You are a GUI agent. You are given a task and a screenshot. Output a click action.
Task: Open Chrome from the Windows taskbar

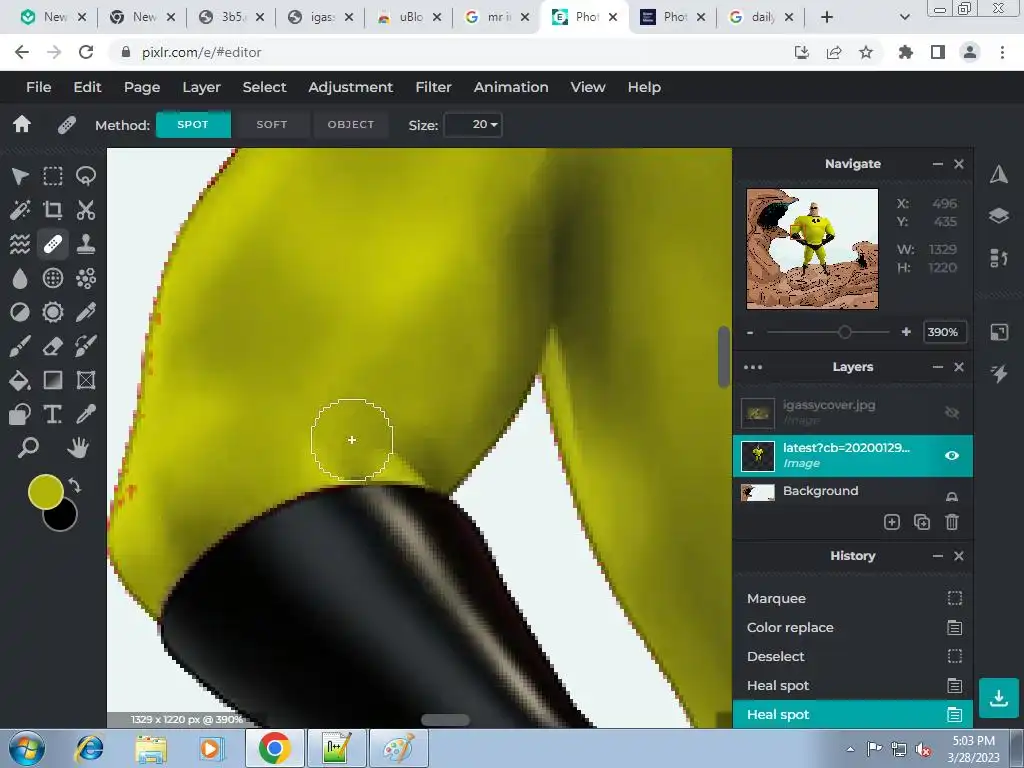click(x=274, y=748)
